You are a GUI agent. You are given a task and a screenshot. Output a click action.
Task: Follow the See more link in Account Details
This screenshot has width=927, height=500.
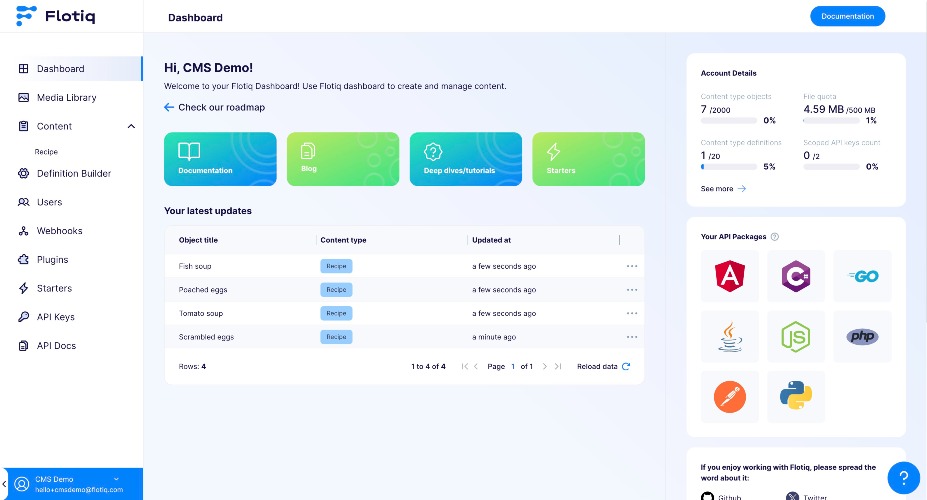tap(723, 189)
